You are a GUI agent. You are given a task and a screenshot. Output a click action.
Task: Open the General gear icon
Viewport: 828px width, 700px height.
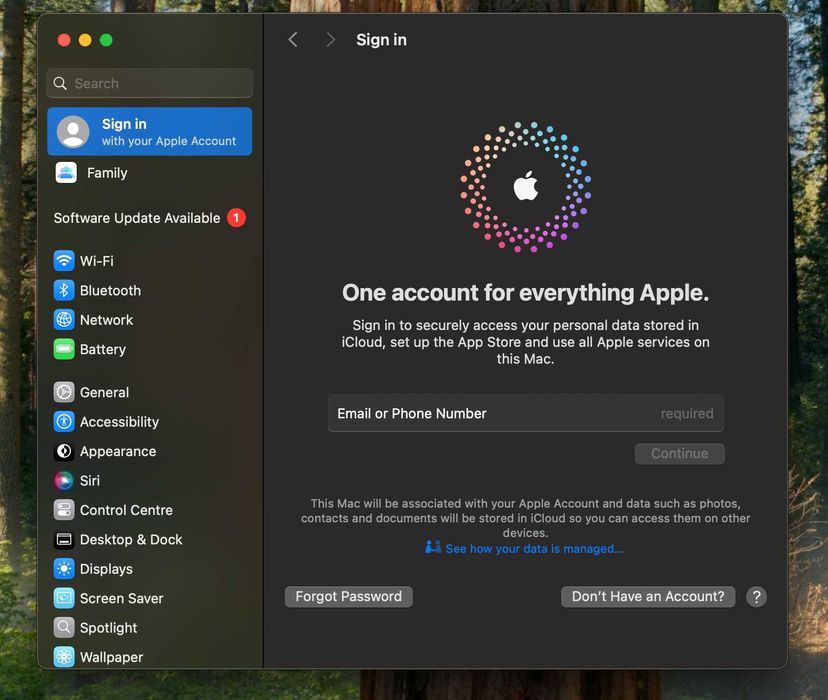(64, 392)
